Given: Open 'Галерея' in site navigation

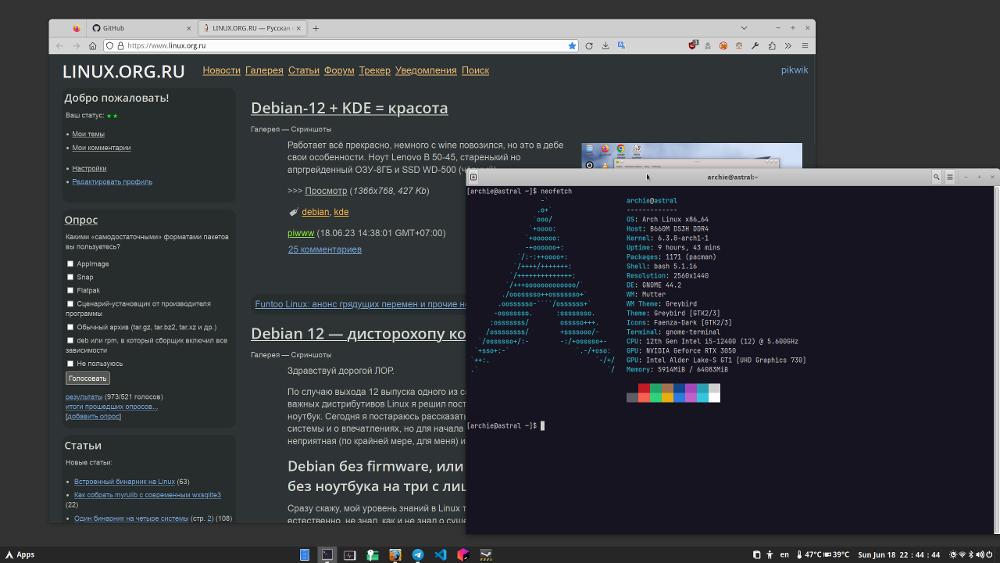Looking at the screenshot, I should pyautogui.click(x=264, y=71).
